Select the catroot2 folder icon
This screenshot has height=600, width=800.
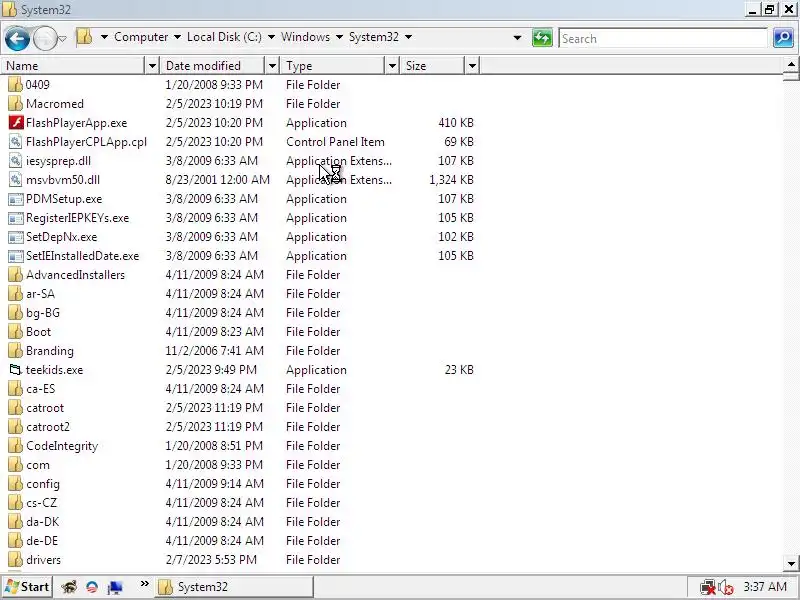click(16, 427)
